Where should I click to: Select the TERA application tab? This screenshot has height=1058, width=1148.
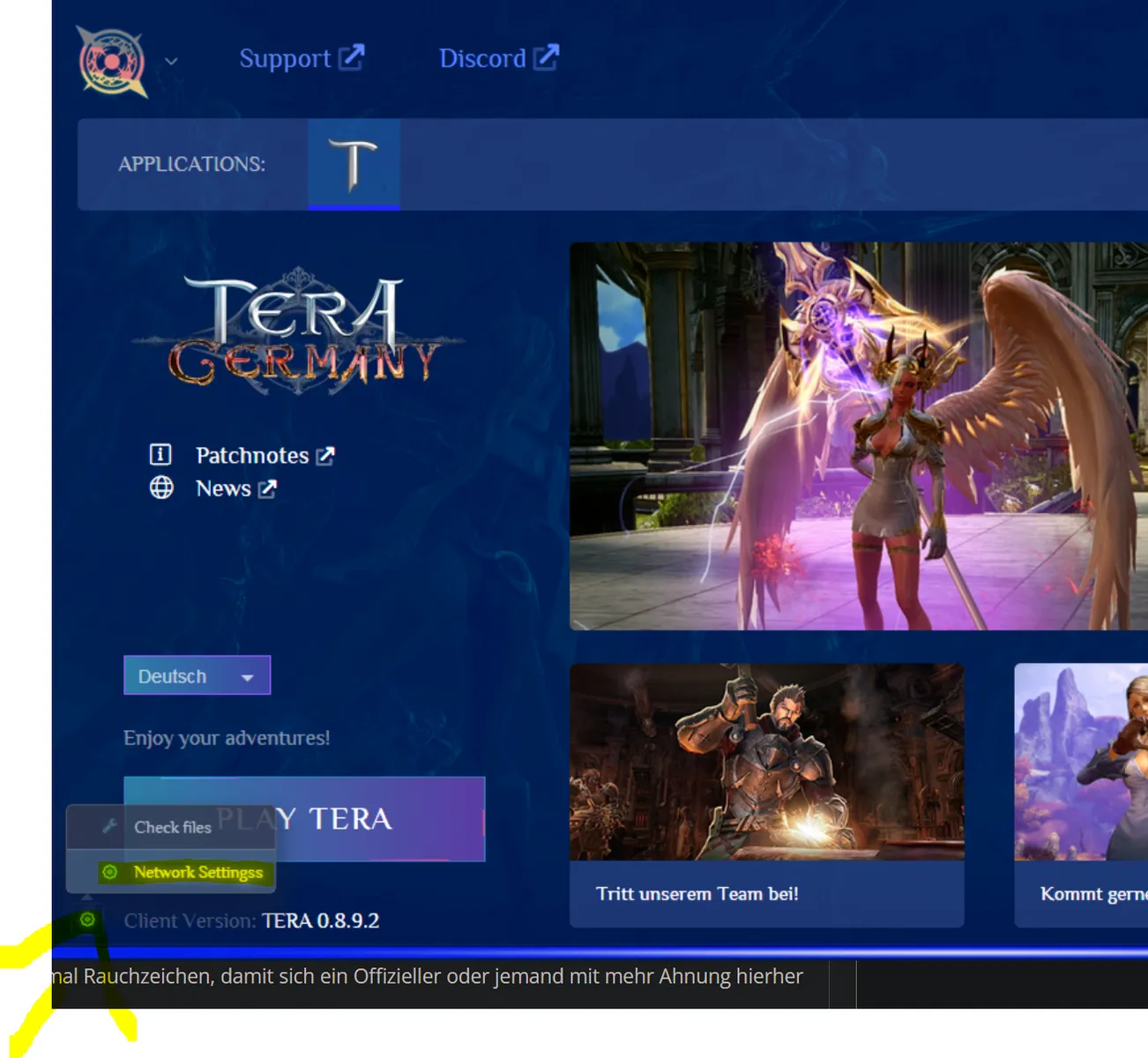(354, 164)
